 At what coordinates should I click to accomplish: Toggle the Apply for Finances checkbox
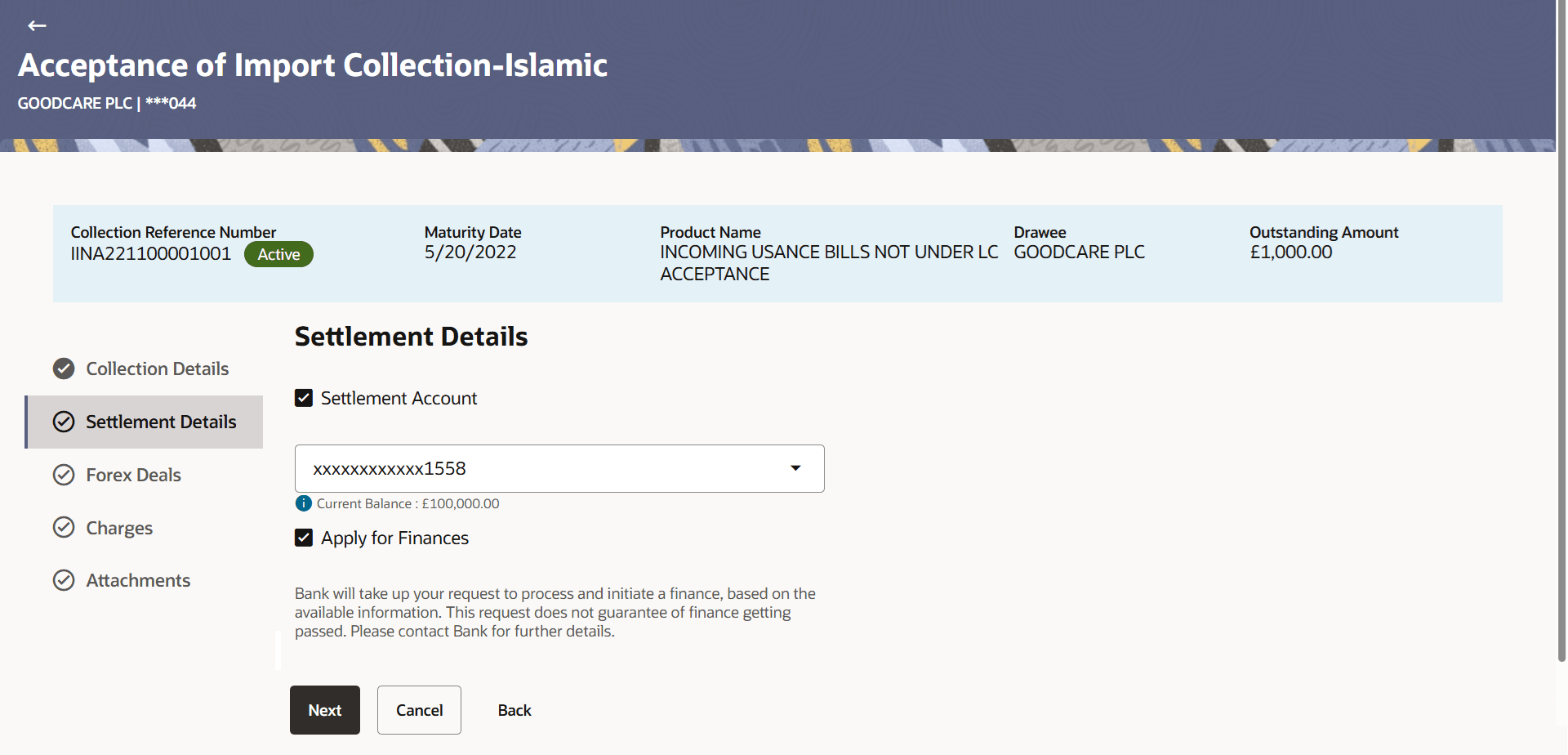(x=304, y=538)
